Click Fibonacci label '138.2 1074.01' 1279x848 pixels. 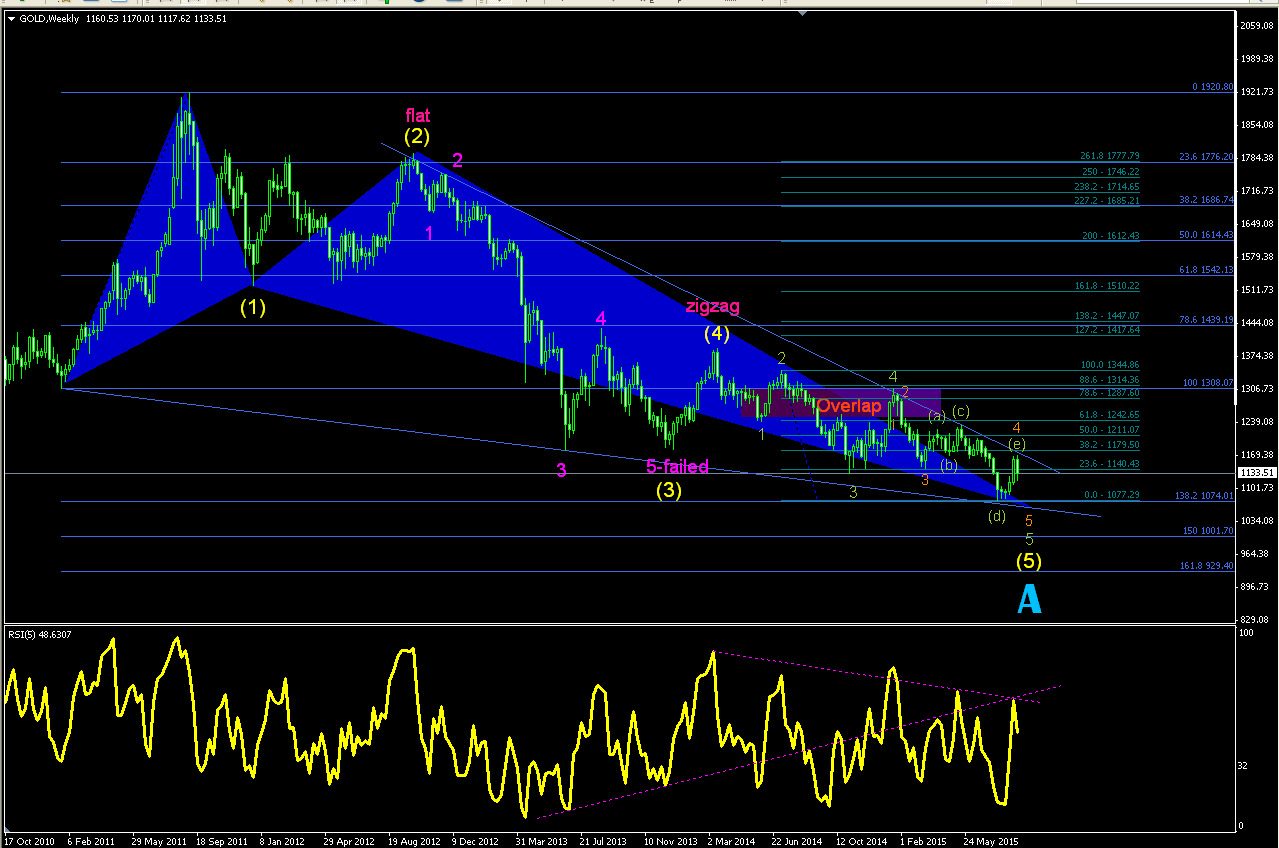point(1205,495)
